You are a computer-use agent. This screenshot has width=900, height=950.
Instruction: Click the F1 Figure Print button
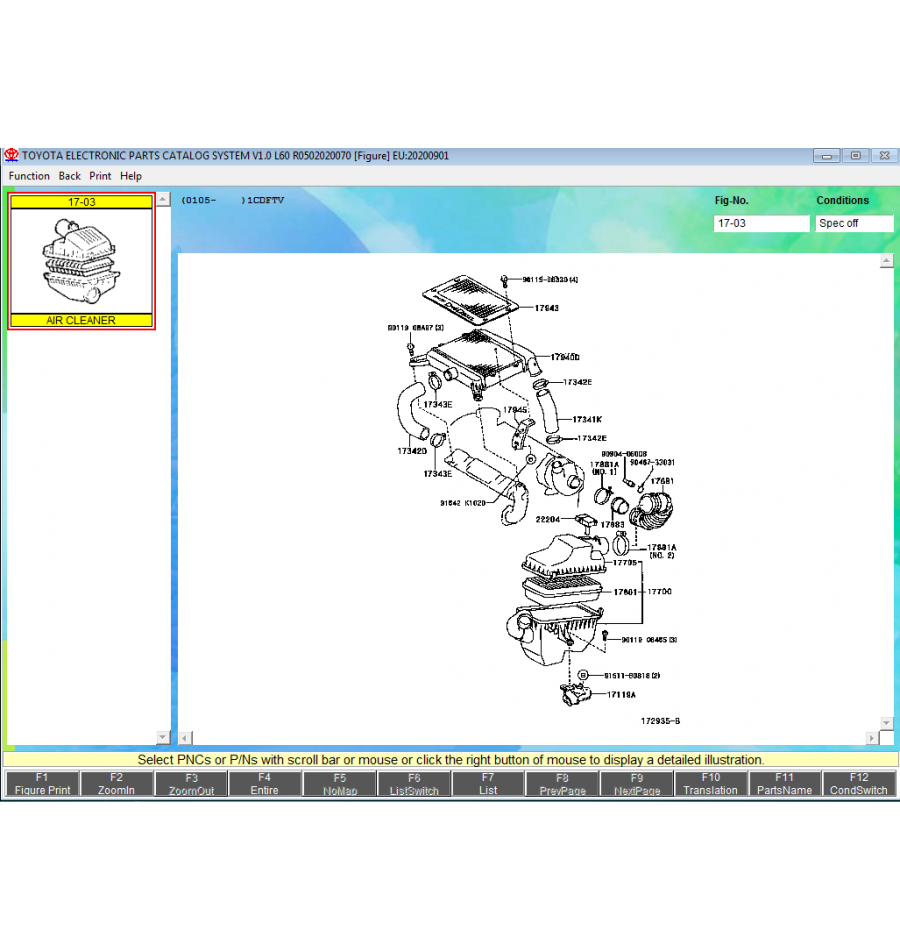pos(42,784)
